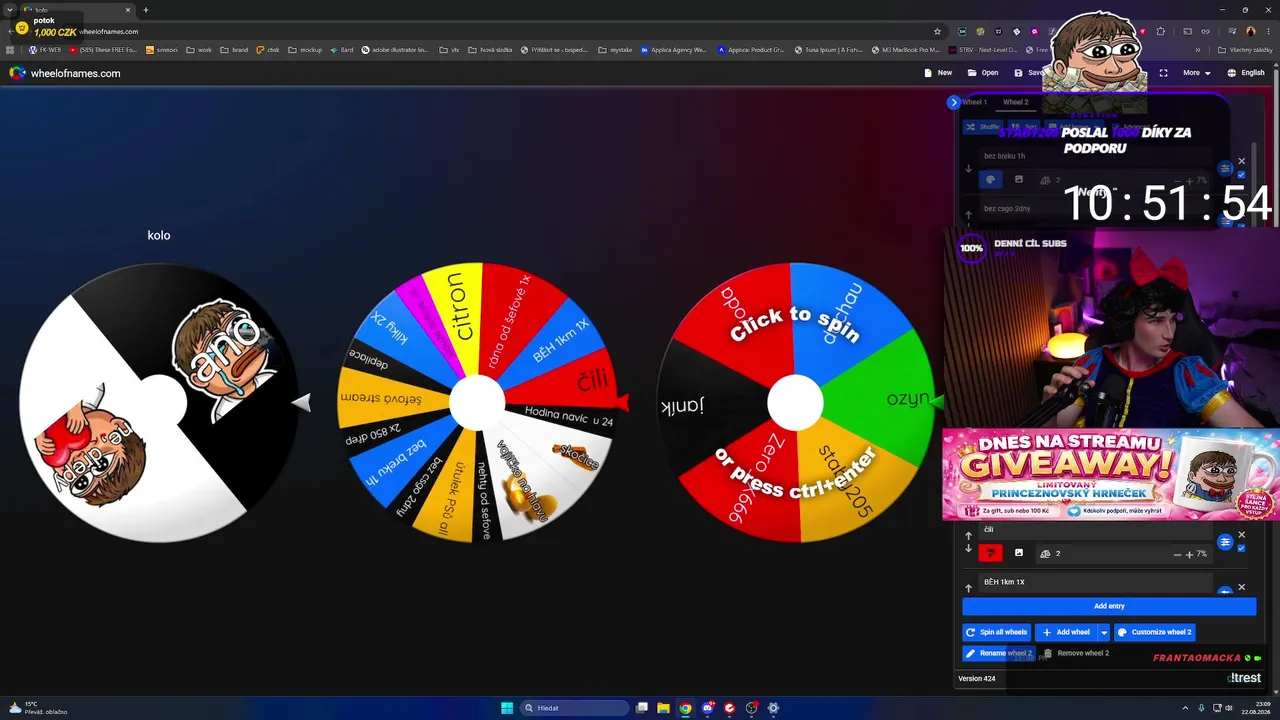Remove the 'bez breku 1h' entry
Screen dimensions: 1280x720
(1242, 161)
